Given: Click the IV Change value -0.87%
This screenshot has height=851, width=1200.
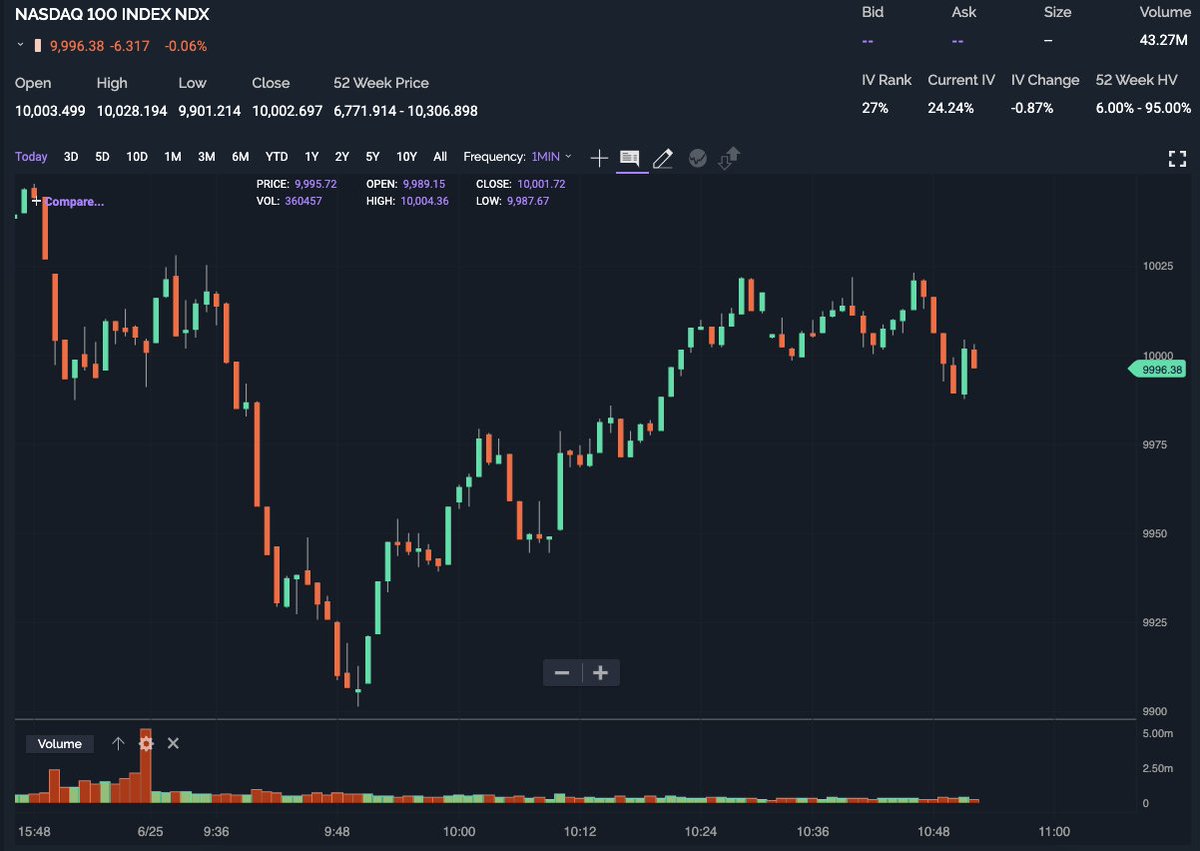Looking at the screenshot, I should point(1032,108).
